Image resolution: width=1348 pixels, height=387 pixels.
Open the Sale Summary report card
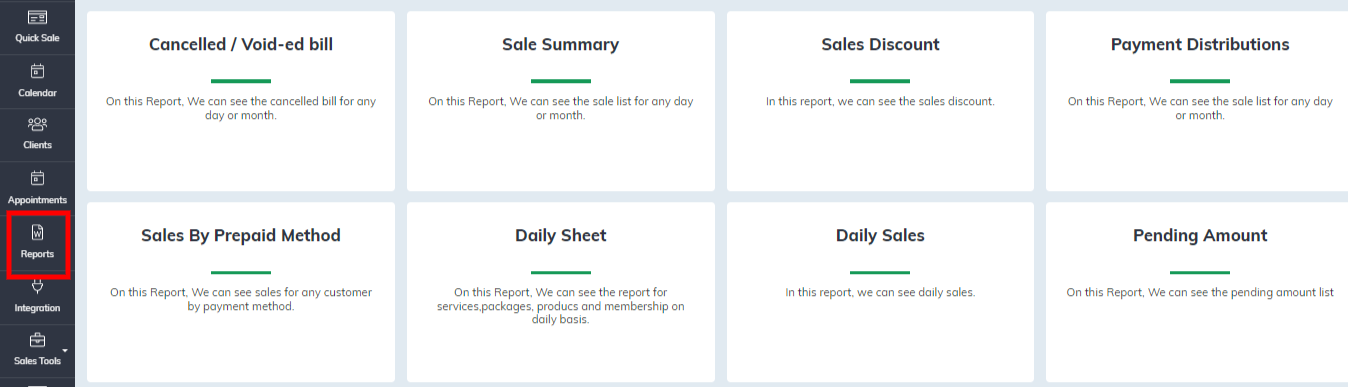[560, 101]
